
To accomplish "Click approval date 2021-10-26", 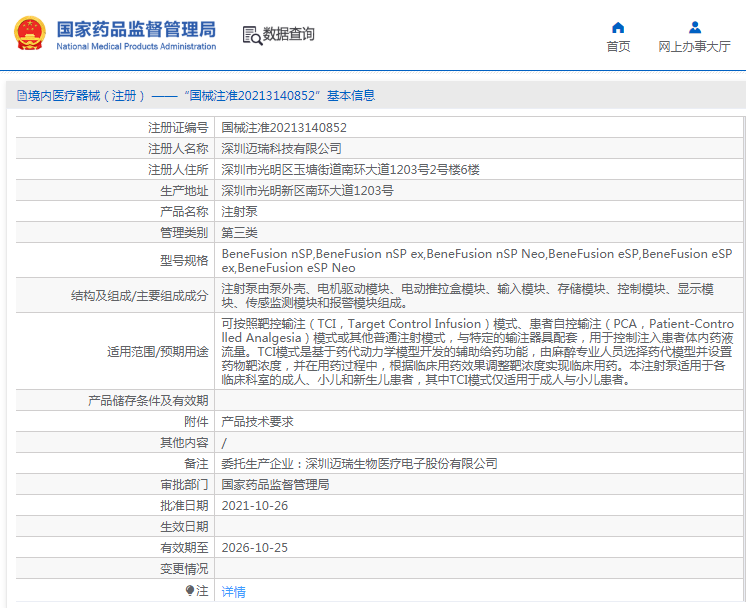I will pos(255,505).
